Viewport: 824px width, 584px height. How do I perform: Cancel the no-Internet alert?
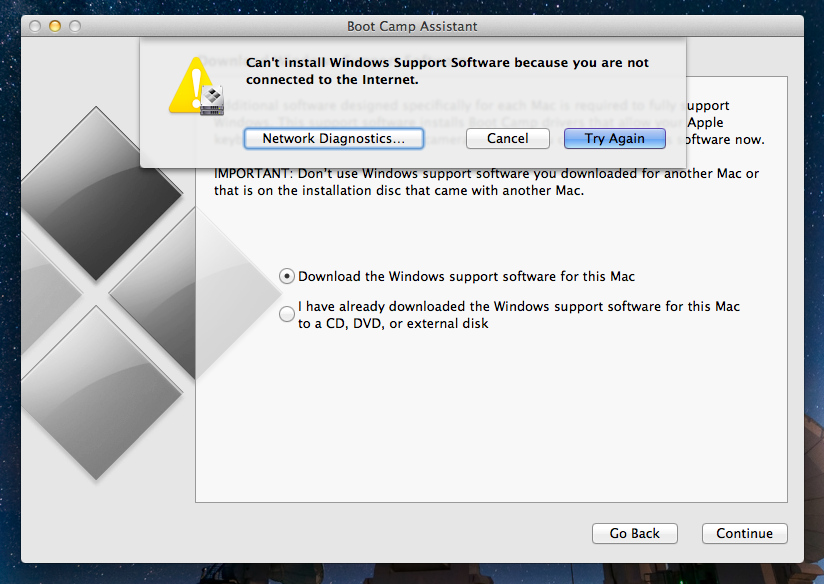[508, 138]
